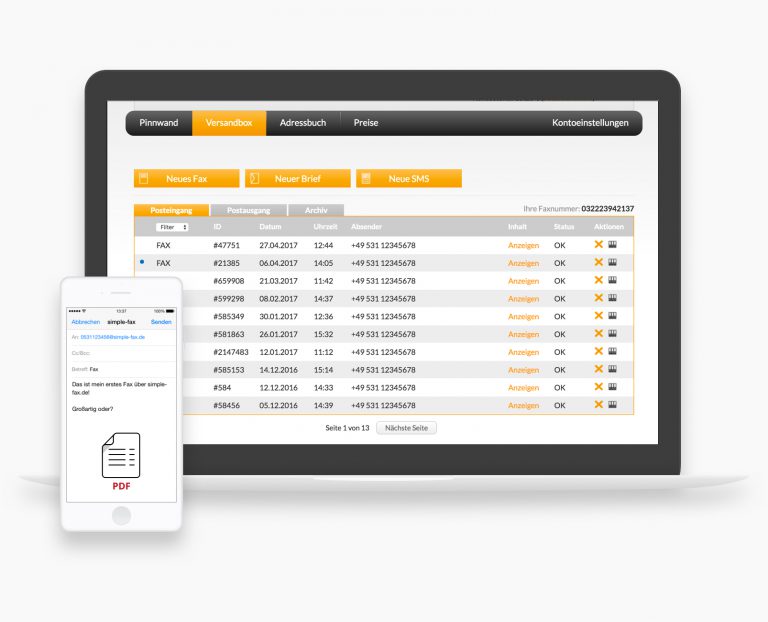Click the letter icon on Neuer Brief button
This screenshot has width=768, height=622.
pos(255,178)
